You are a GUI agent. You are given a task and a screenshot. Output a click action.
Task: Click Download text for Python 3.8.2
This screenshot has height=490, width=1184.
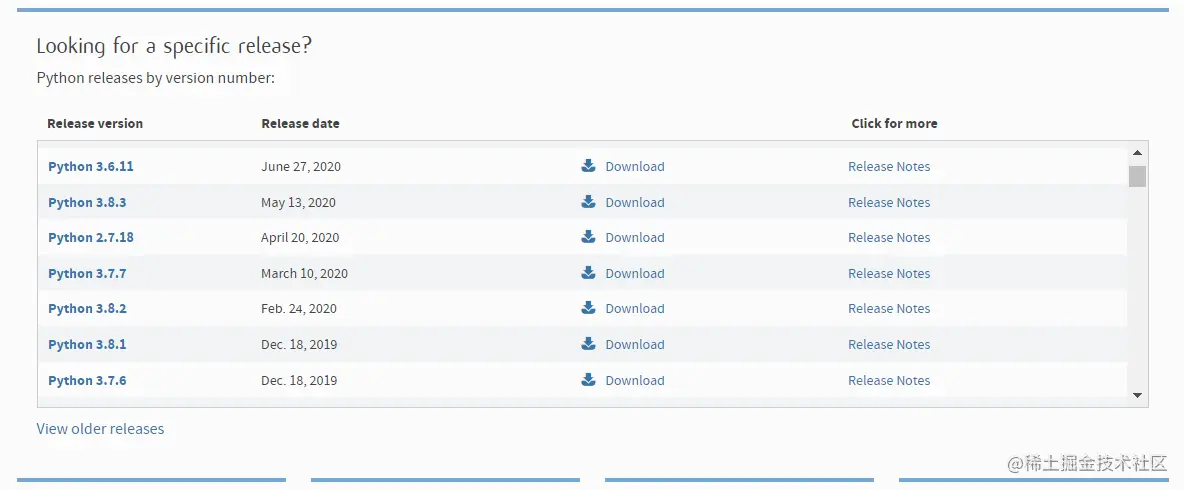coord(635,308)
